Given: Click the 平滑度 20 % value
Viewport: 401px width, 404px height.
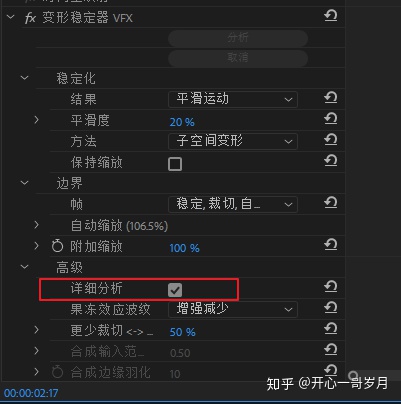Looking at the screenshot, I should (x=182, y=122).
